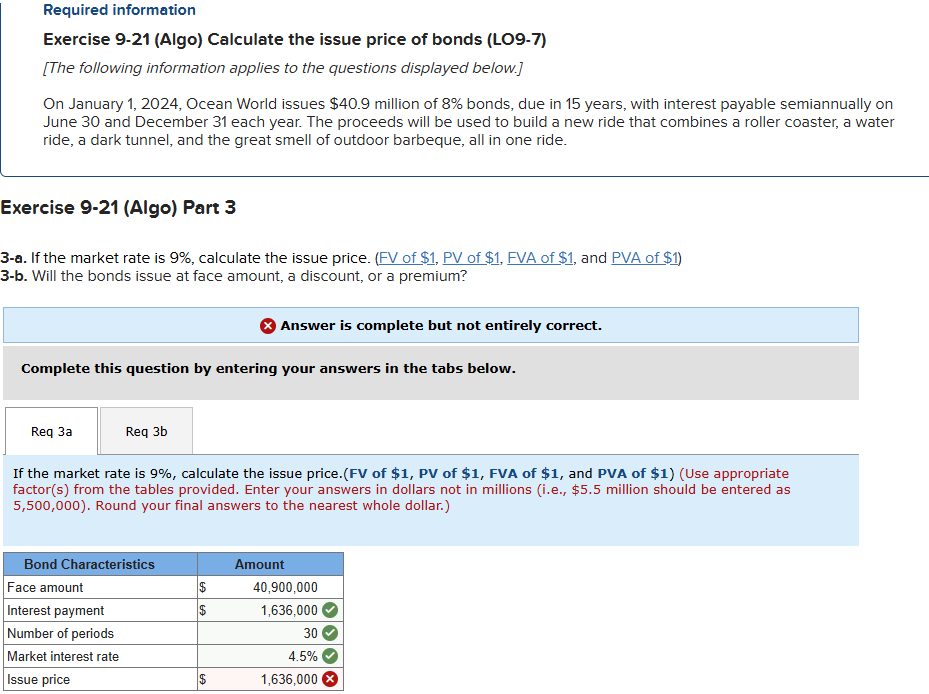
Task: Click the green checkmark beside Number of periods
Action: [332, 633]
